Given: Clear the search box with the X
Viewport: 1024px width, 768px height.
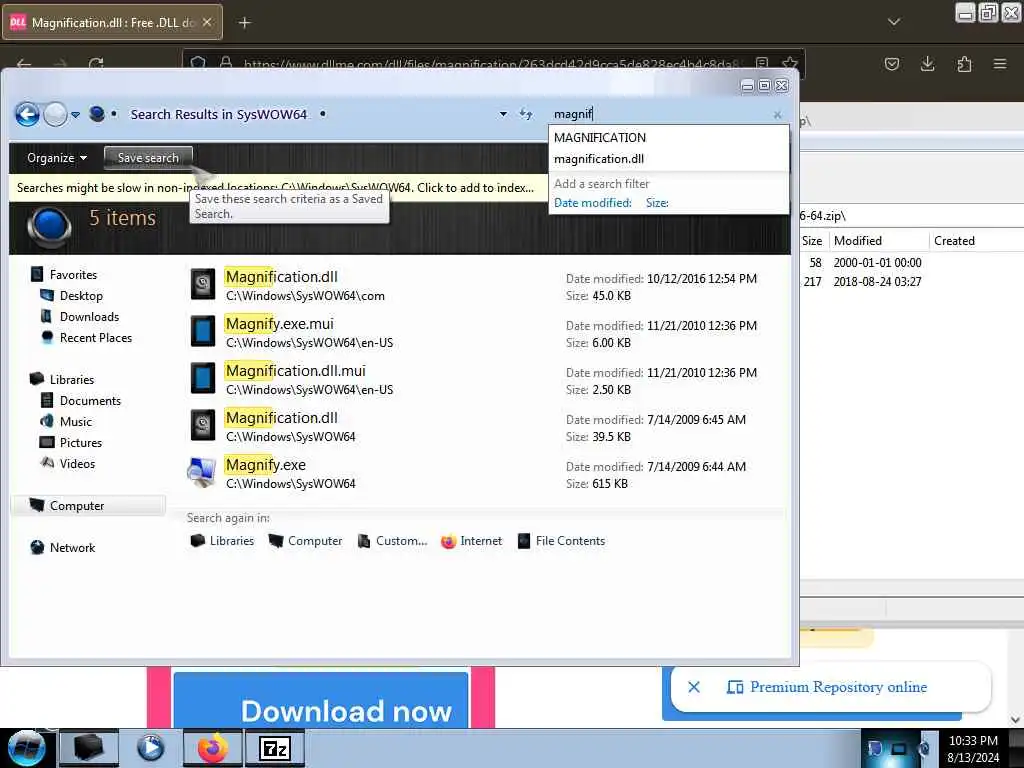Looking at the screenshot, I should tap(777, 115).
